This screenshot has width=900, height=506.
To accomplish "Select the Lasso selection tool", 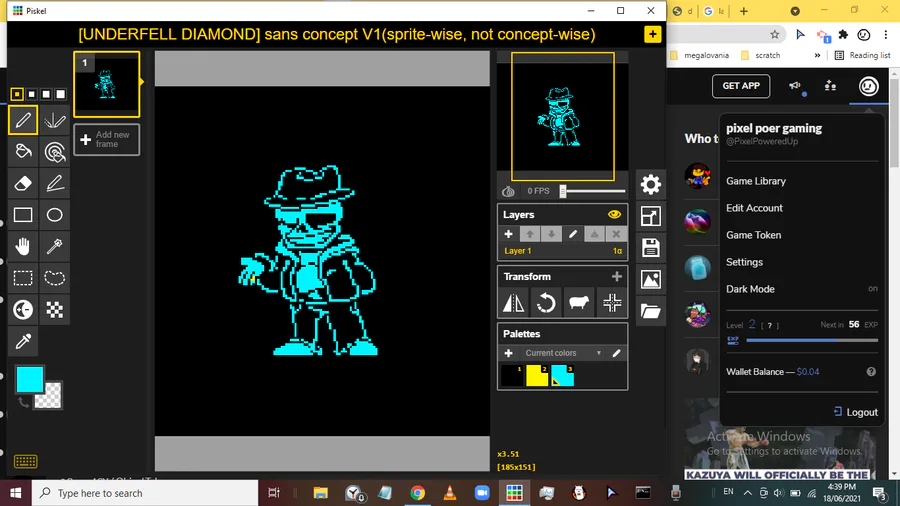I will point(55,278).
